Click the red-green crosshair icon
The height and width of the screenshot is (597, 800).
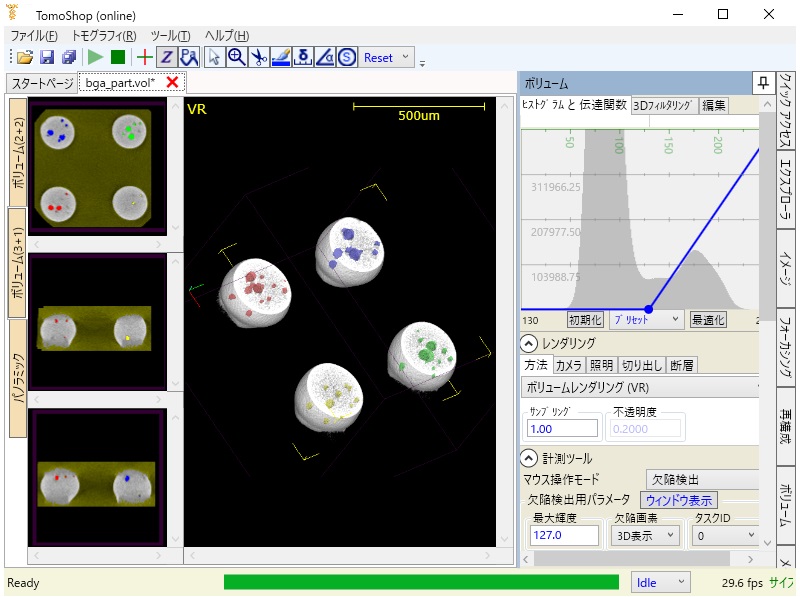coord(145,57)
